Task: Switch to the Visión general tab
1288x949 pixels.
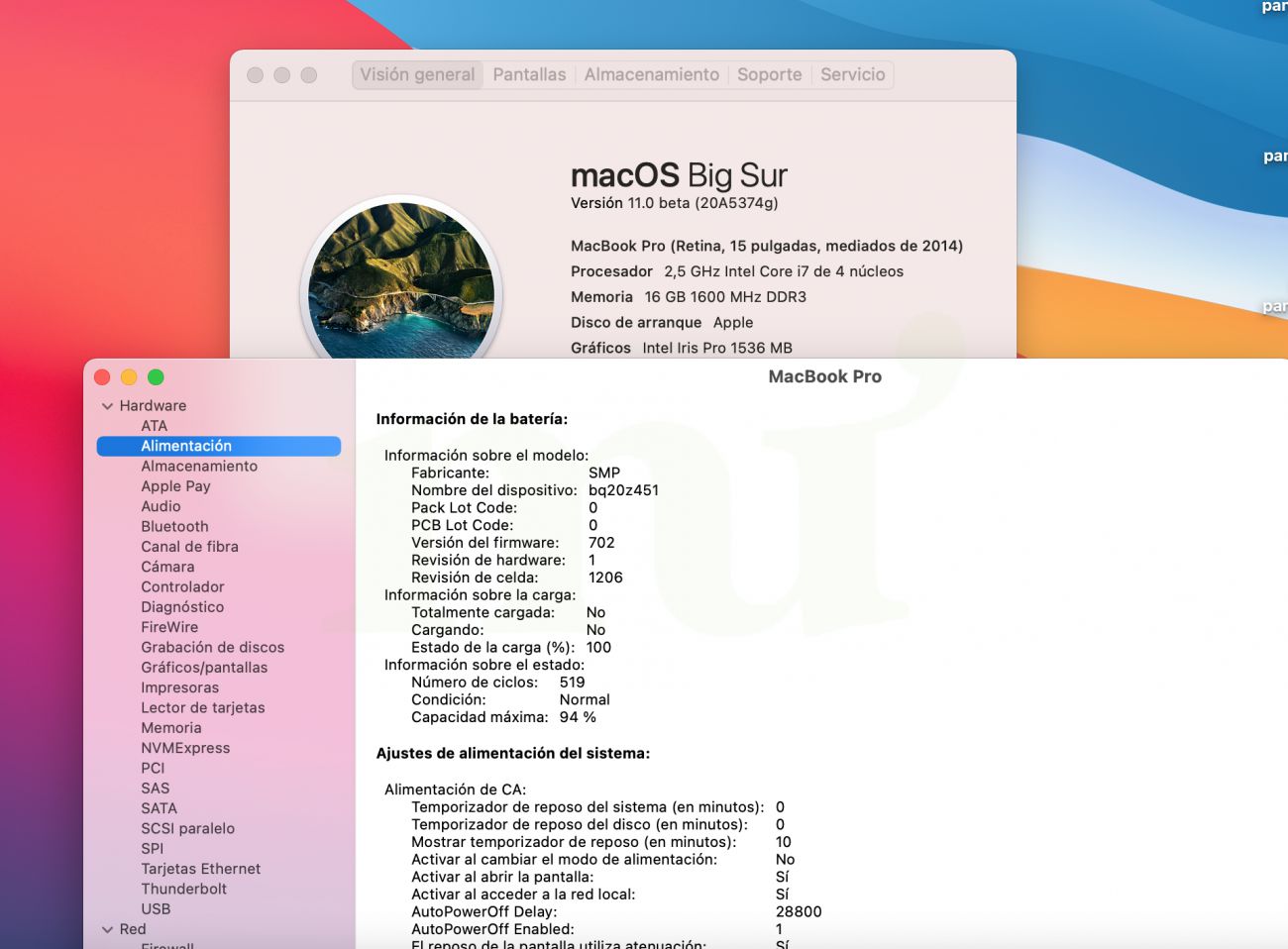Action: tap(417, 74)
